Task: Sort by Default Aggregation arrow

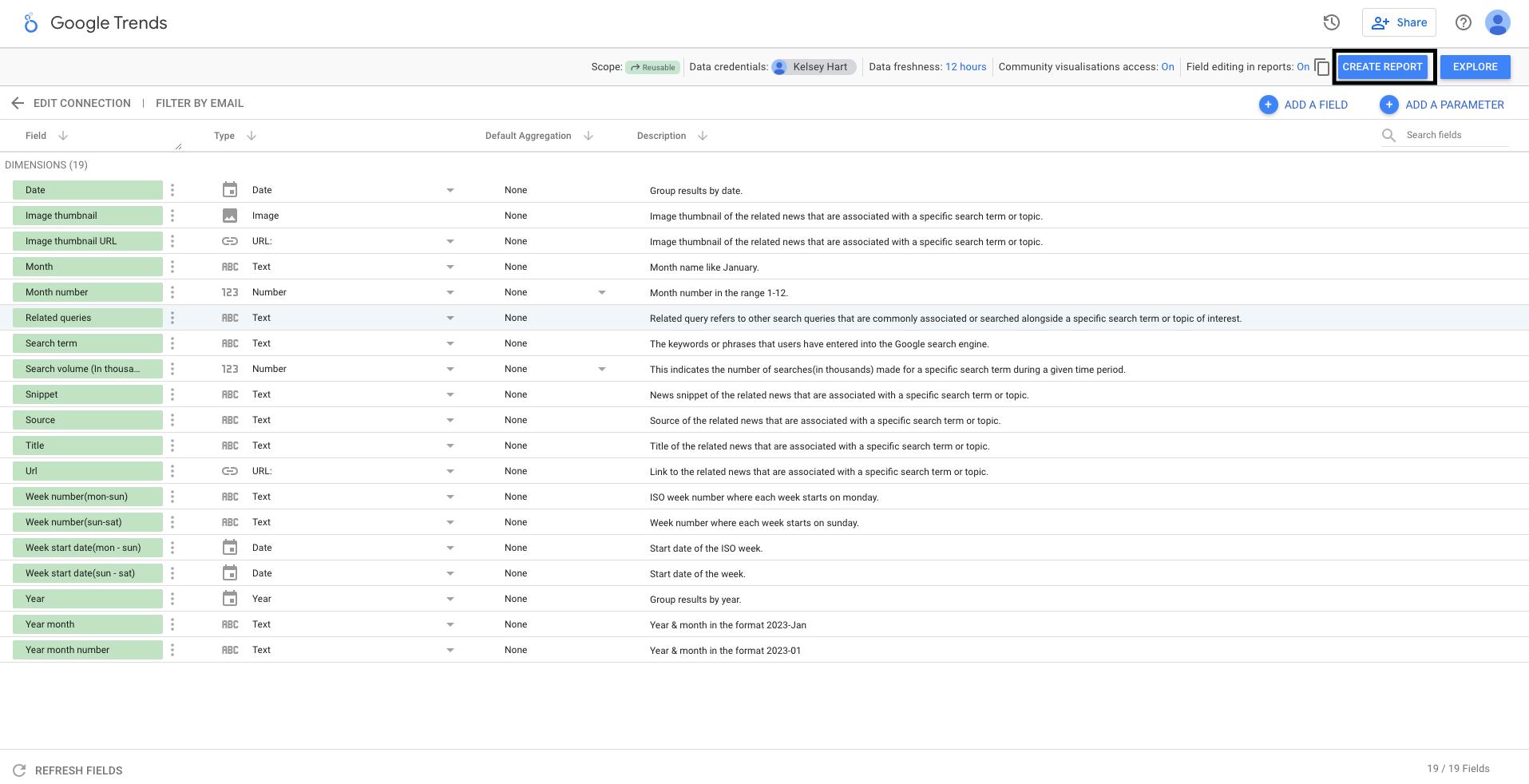Action: [x=588, y=136]
